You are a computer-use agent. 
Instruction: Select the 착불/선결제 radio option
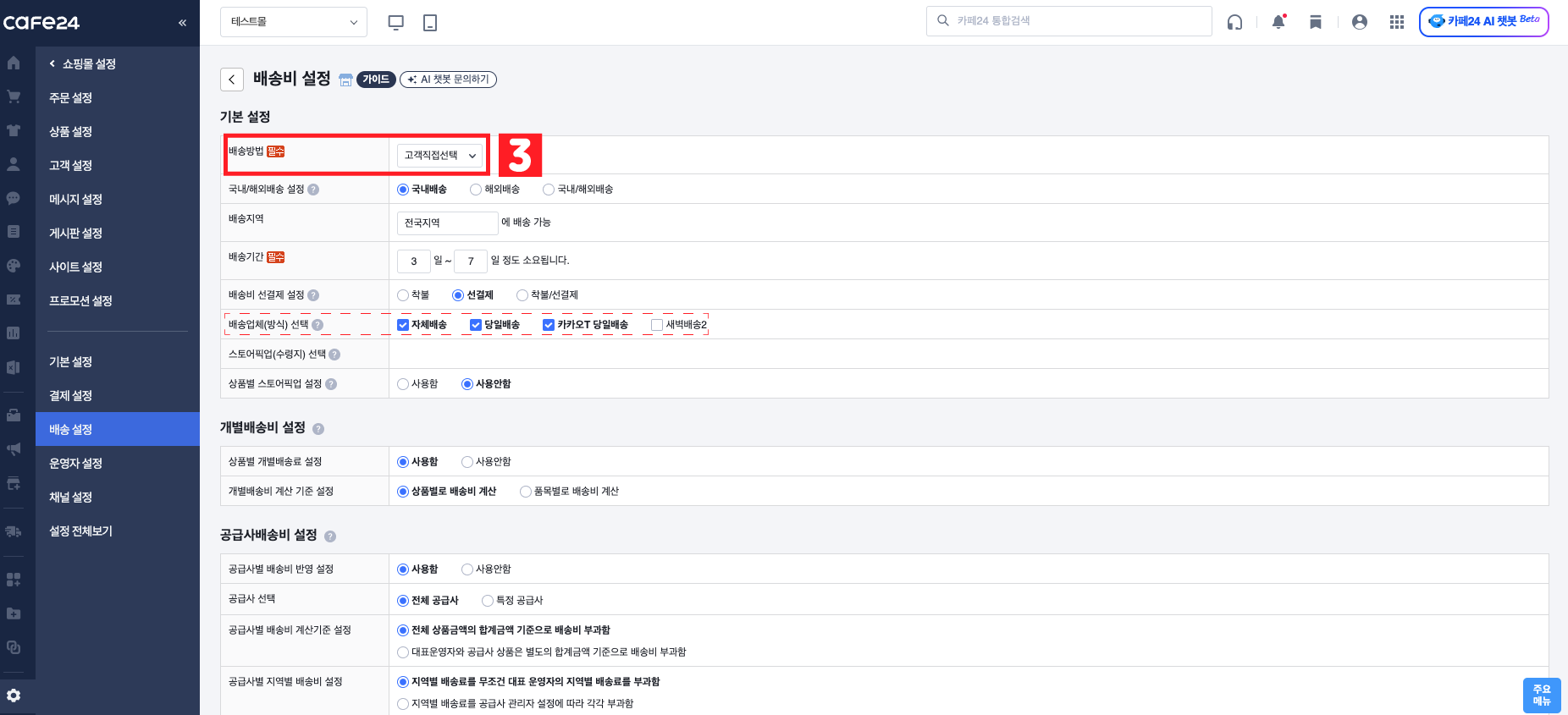[522, 295]
